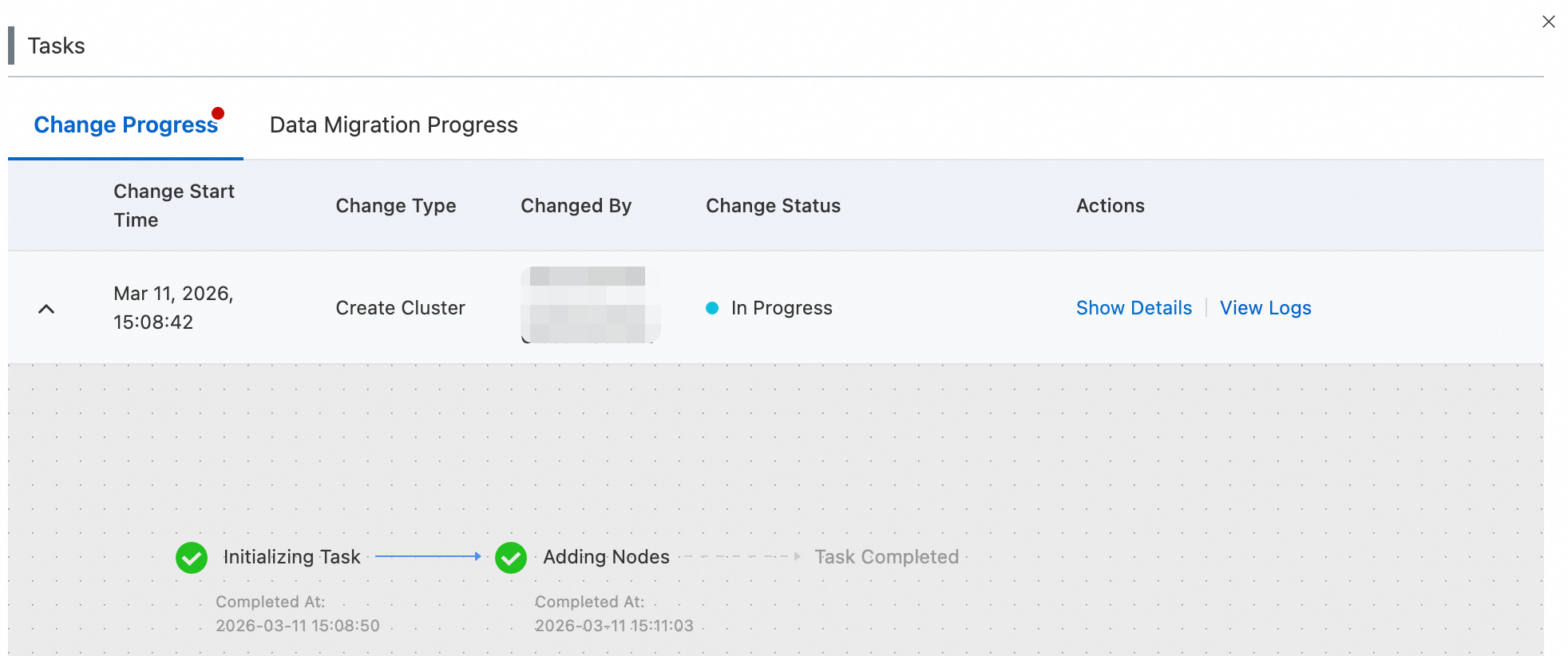This screenshot has width=1568, height=656.
Task: Click the Initializing Task step label
Action: [x=291, y=557]
